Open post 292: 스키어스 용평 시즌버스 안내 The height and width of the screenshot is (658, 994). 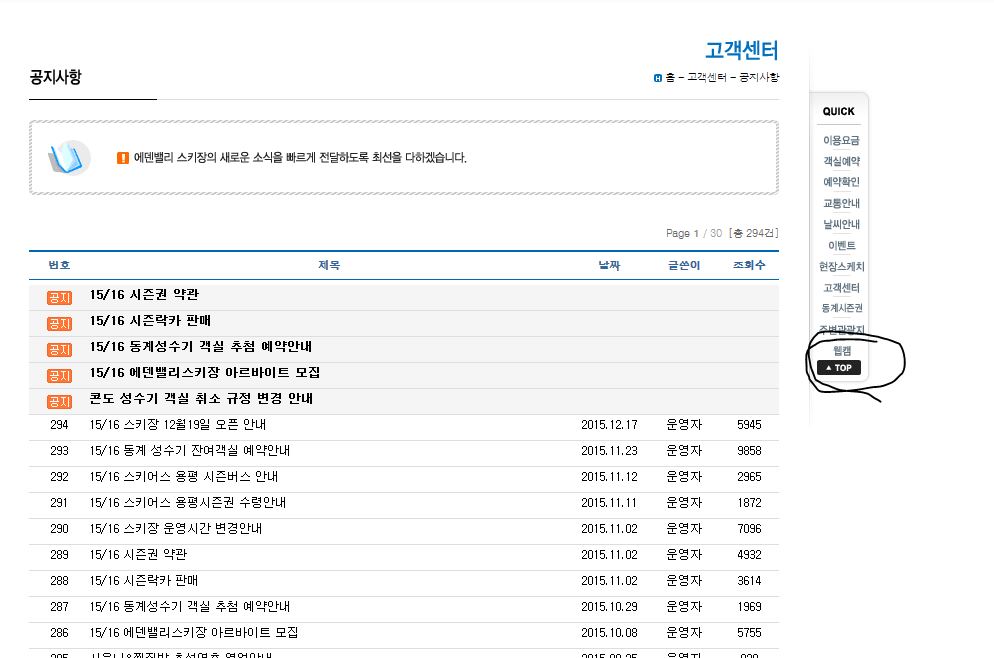184,477
